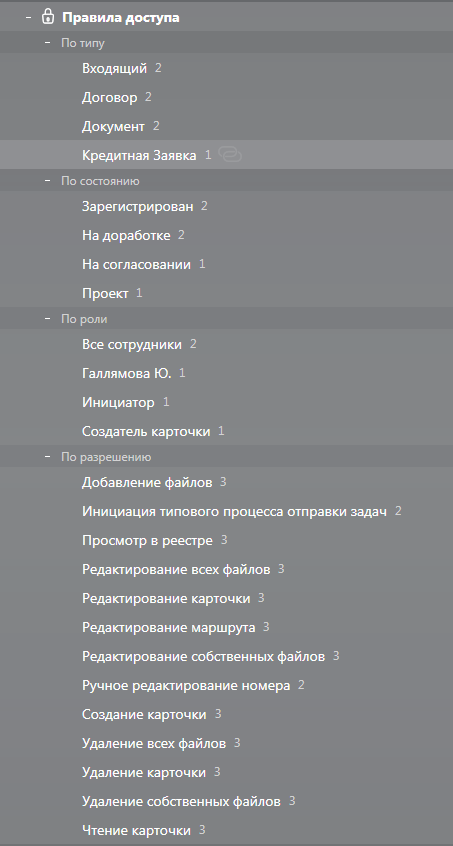Click the link icon next to Кредитная Заявка
Viewport: 453px width, 846px height.
[230, 155]
